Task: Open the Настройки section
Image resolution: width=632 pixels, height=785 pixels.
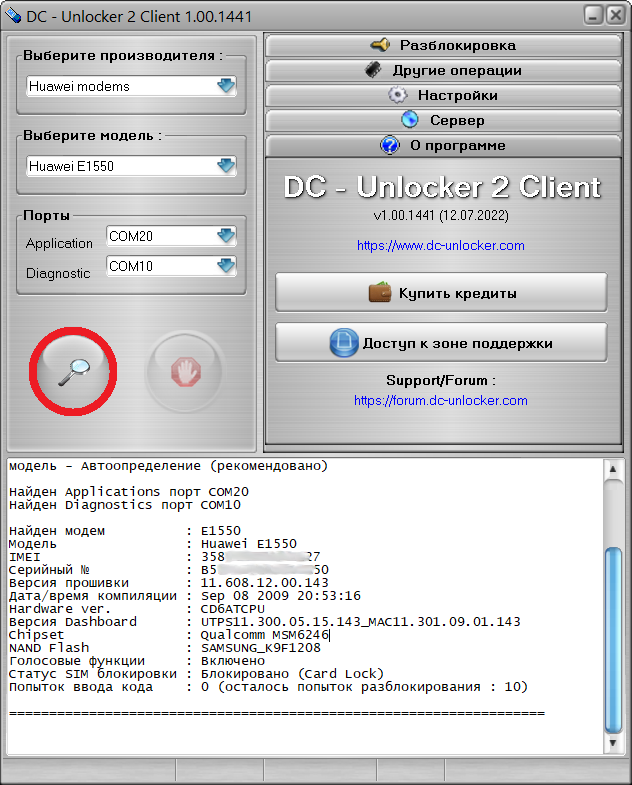Action: 443,95
